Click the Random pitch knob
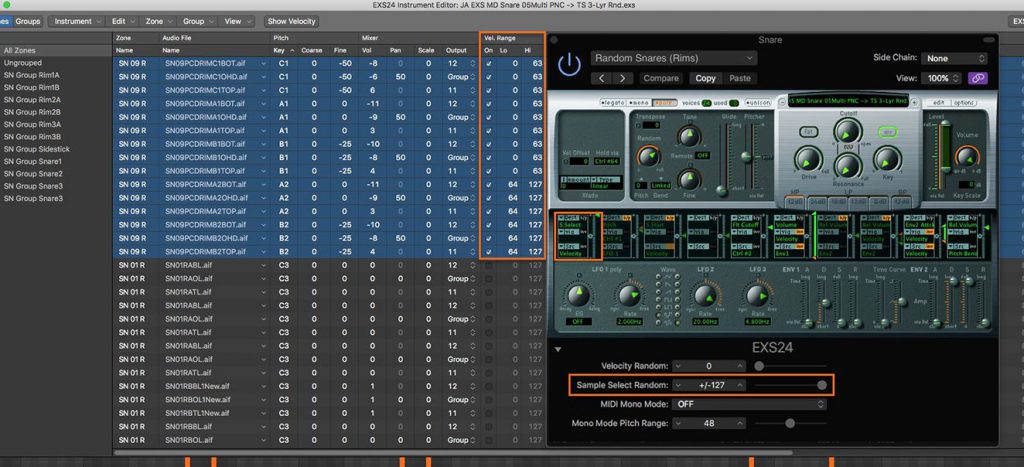The image size is (1024, 467). point(647,156)
